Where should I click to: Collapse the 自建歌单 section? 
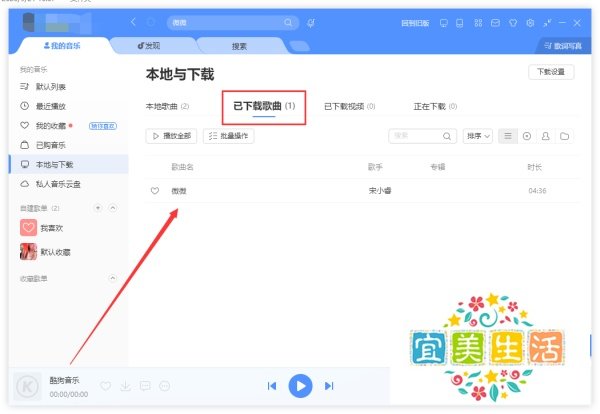click(x=112, y=208)
